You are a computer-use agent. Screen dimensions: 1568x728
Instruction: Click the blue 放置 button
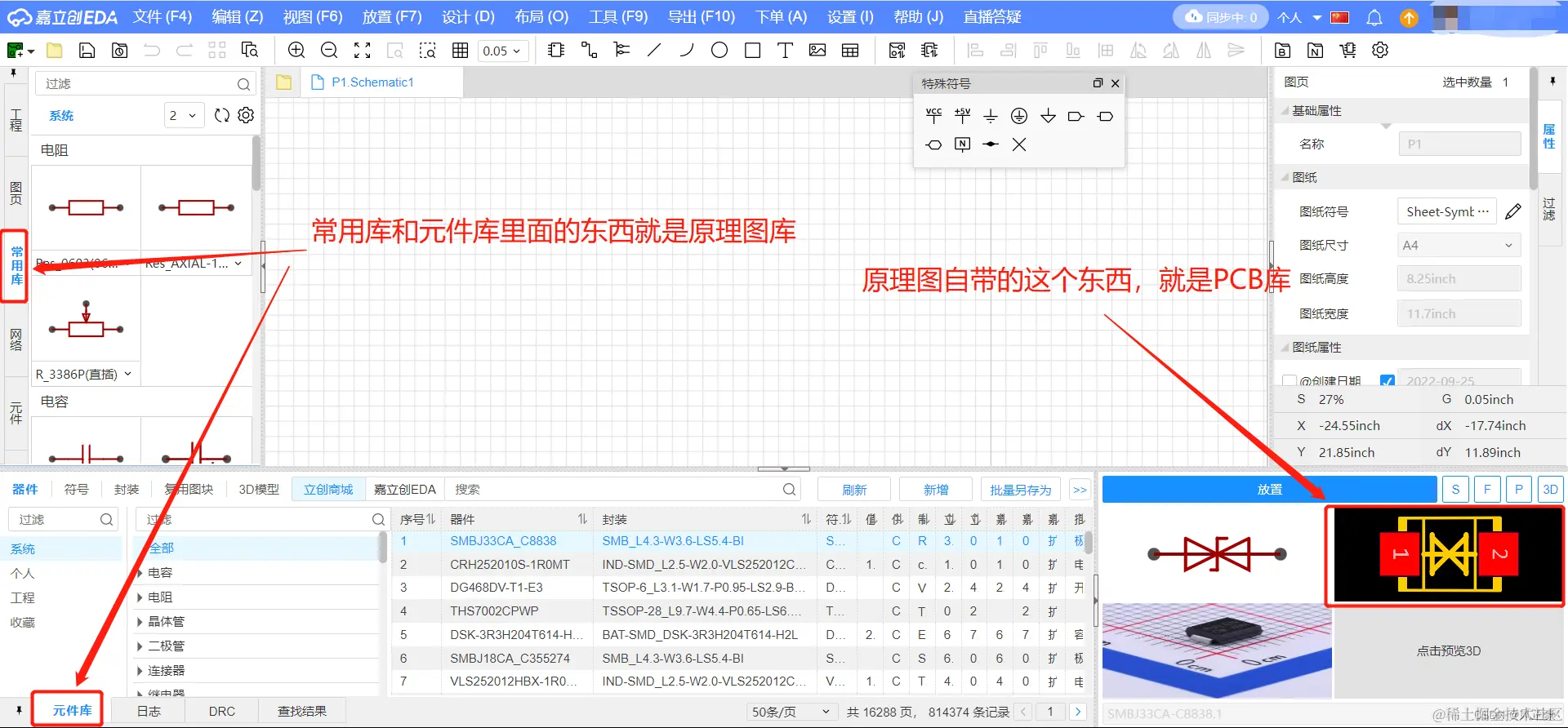[x=1269, y=489]
